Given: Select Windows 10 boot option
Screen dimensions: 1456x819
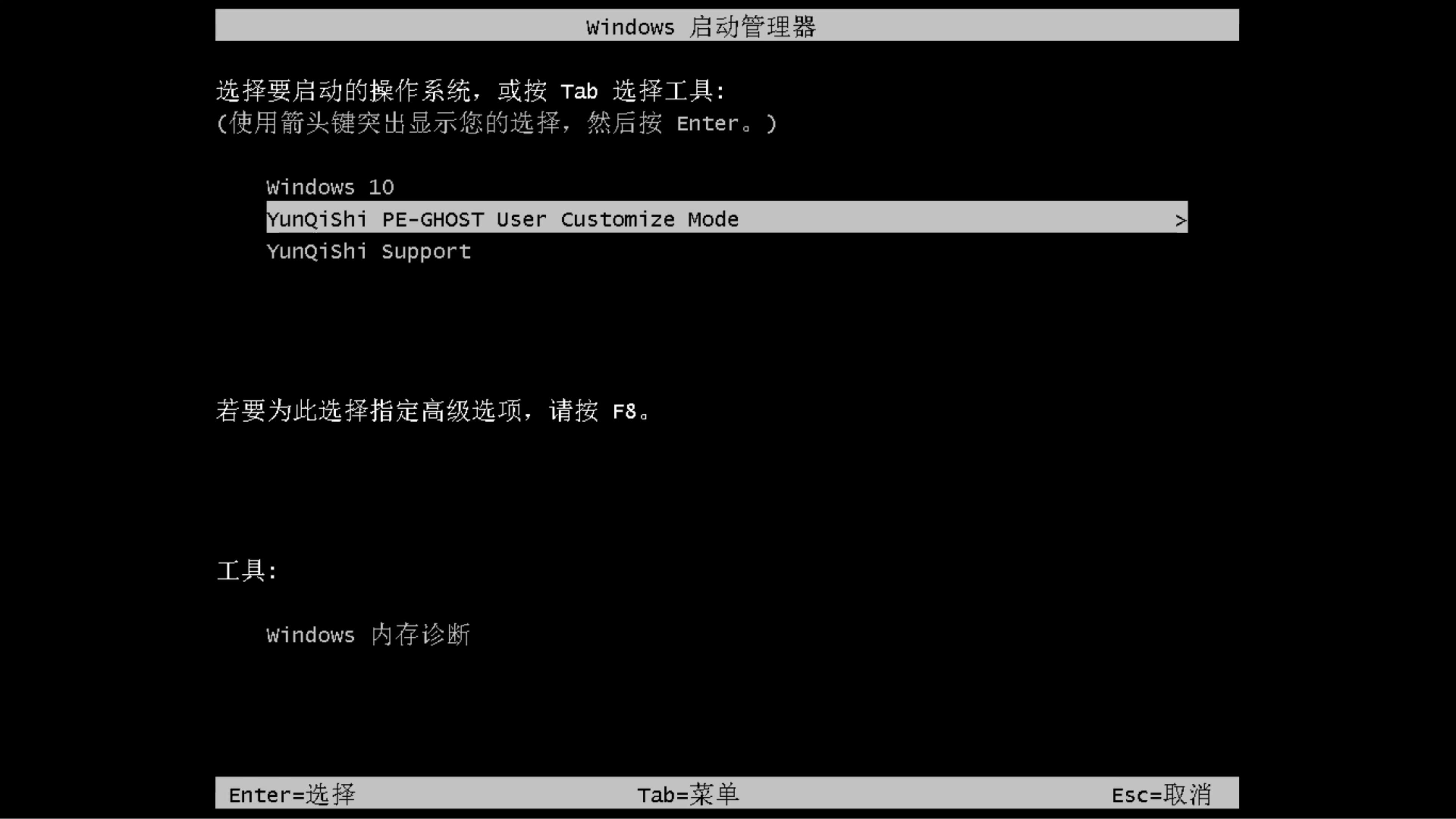Looking at the screenshot, I should 330,187.
